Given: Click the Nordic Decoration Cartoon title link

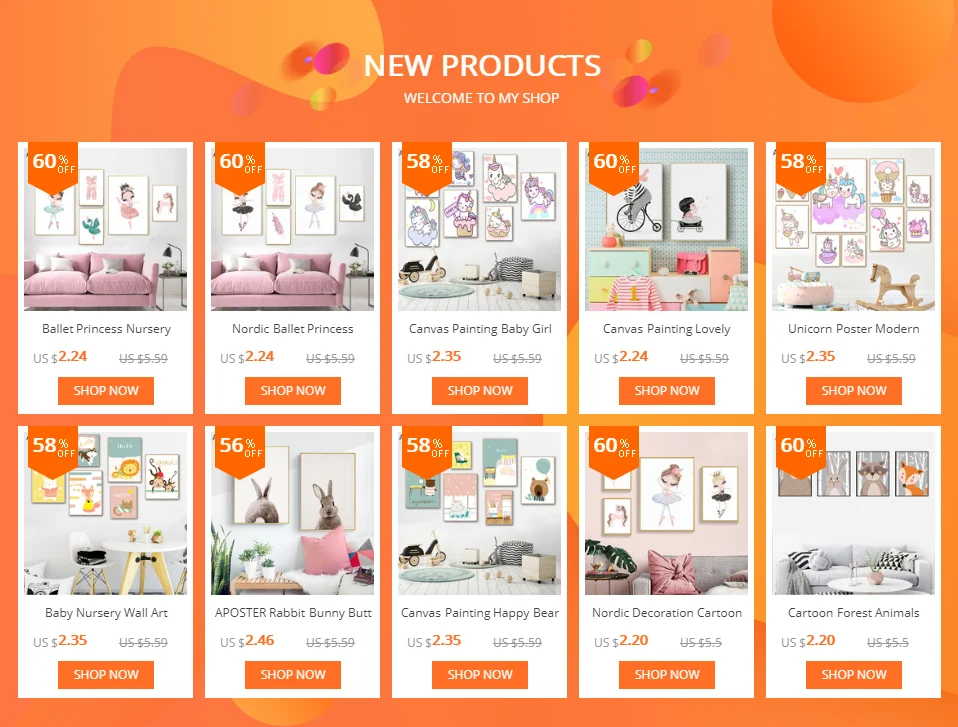Looking at the screenshot, I should click(667, 613).
